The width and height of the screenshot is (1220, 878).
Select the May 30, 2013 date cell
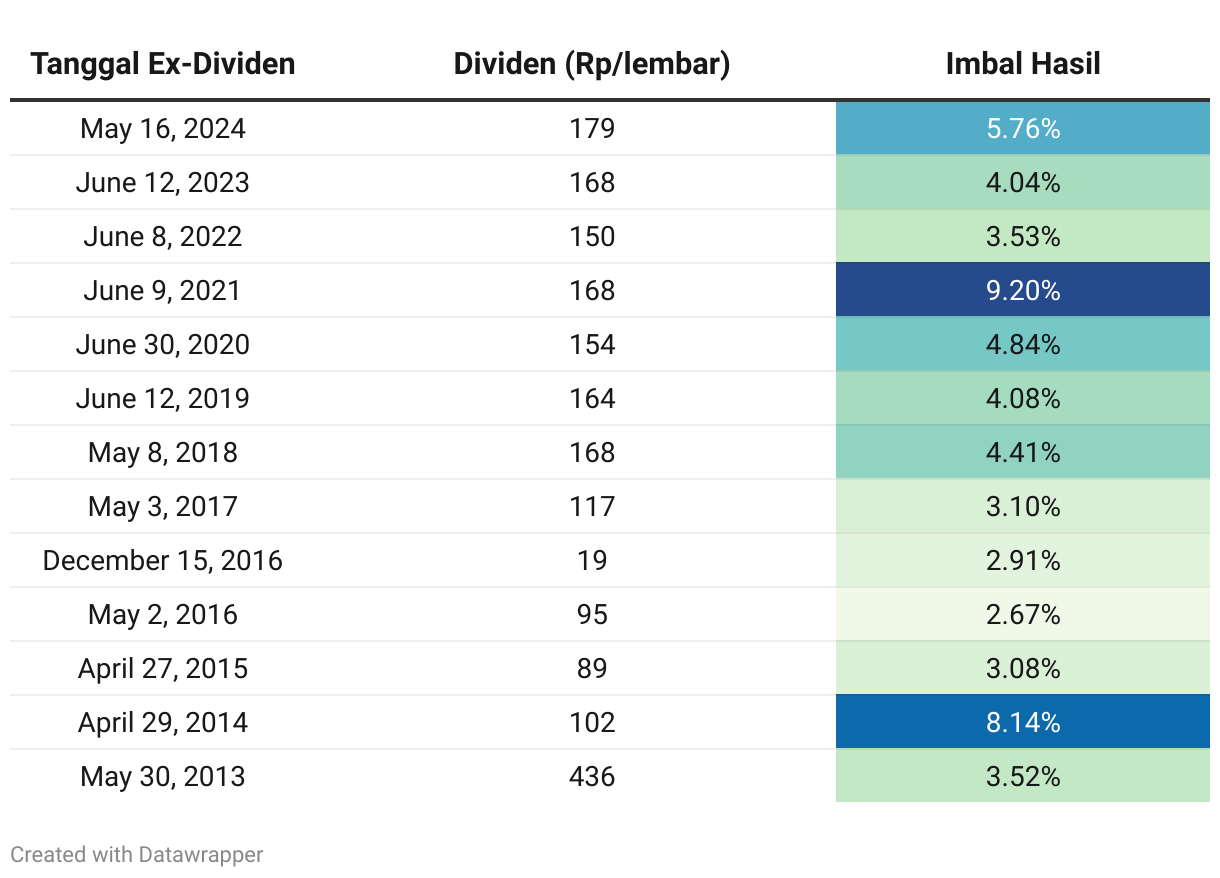(x=163, y=777)
